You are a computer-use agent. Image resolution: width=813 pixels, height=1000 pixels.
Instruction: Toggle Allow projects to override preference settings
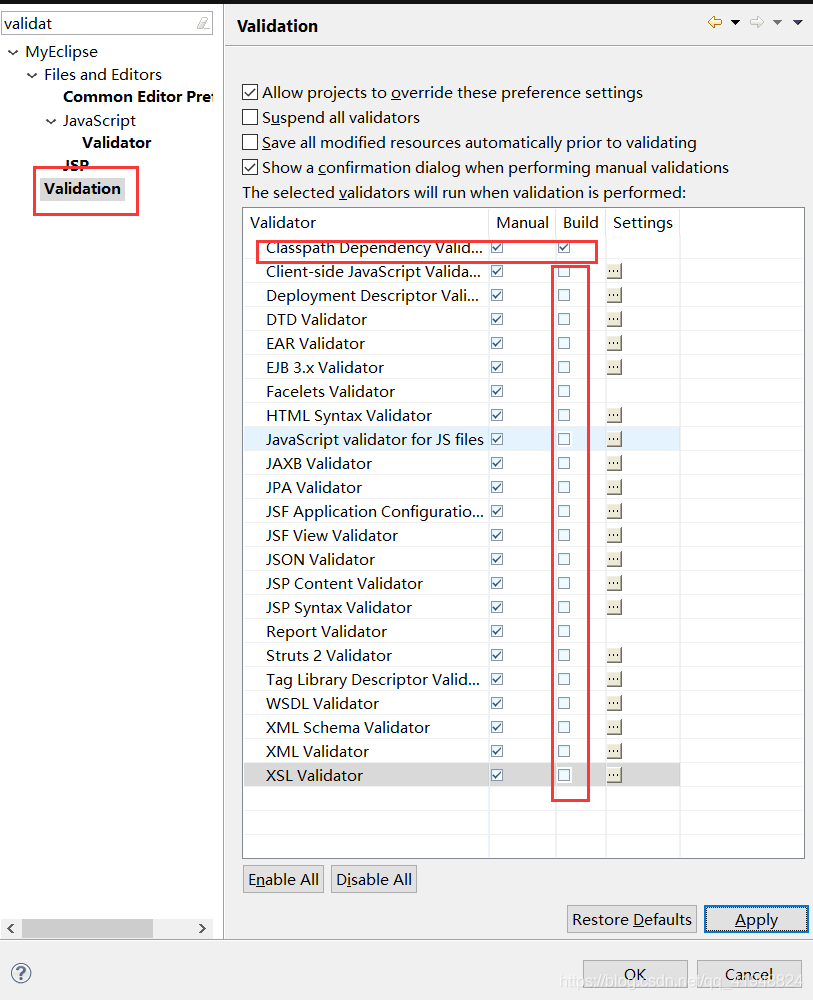(x=250, y=92)
